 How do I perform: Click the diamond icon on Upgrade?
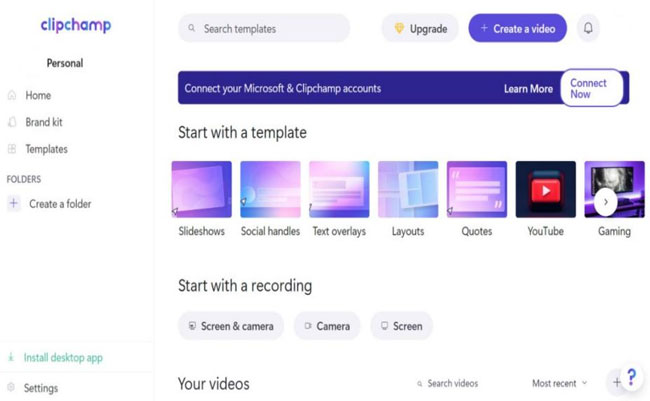399,28
